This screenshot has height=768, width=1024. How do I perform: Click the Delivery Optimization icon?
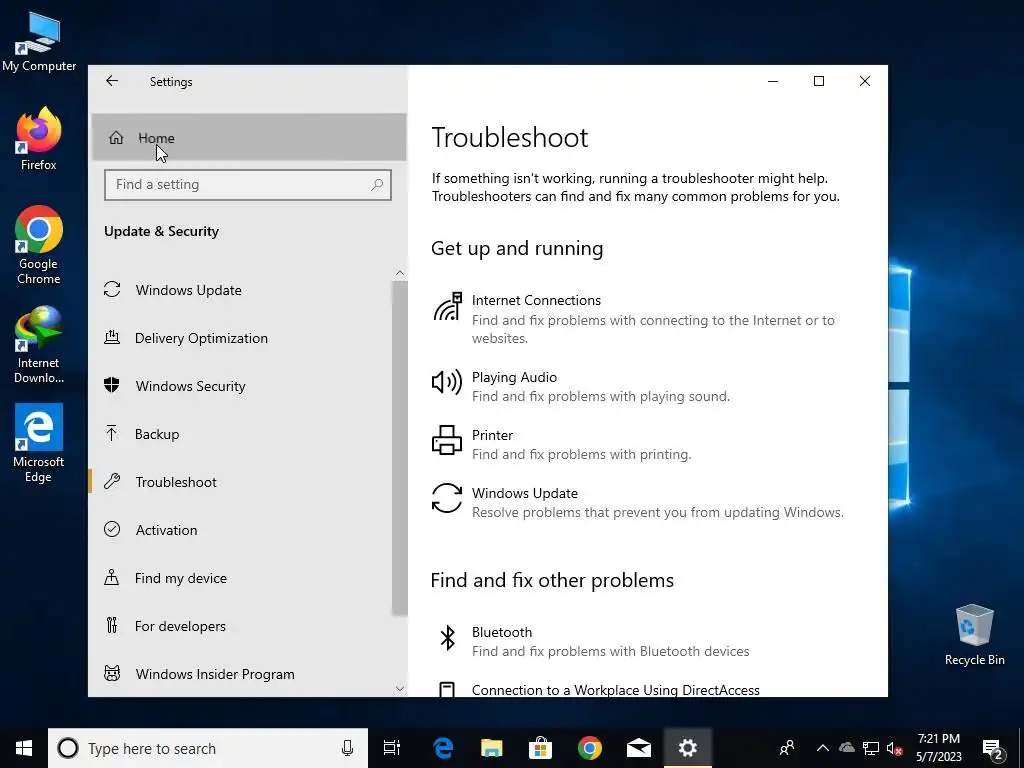point(112,337)
